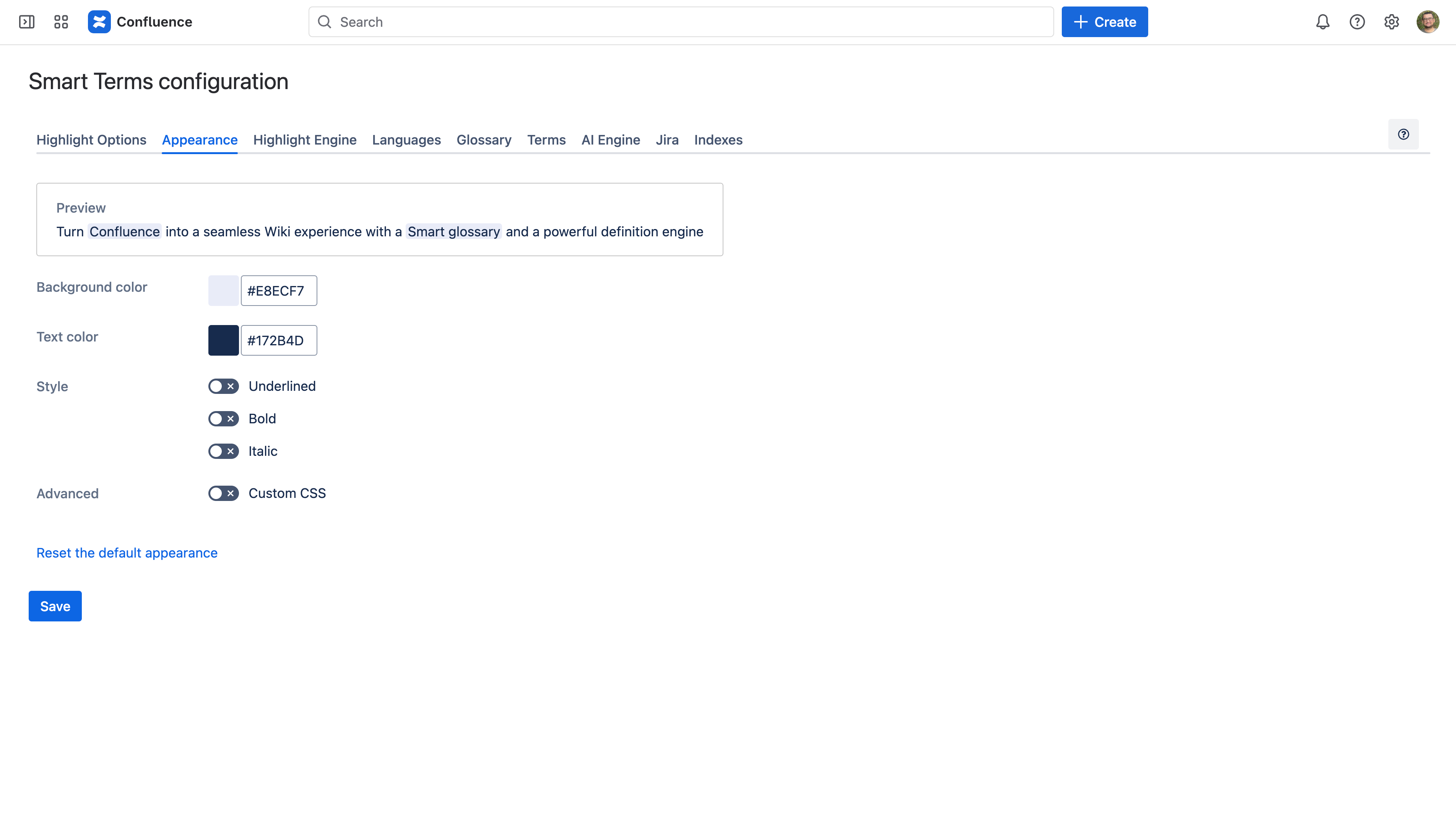The height and width of the screenshot is (813, 1456).
Task: Enable the Custom CSS switch
Action: [223, 494]
